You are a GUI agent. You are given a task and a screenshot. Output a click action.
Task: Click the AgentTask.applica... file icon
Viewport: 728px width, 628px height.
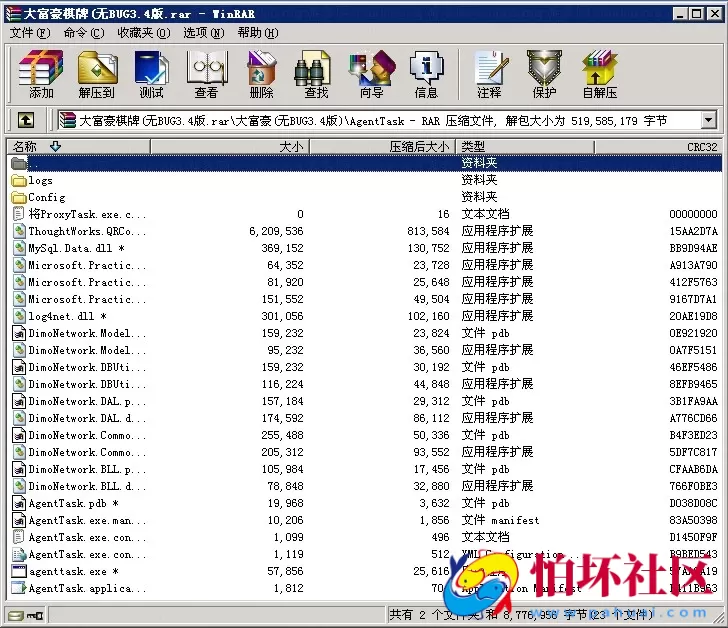tap(19, 588)
